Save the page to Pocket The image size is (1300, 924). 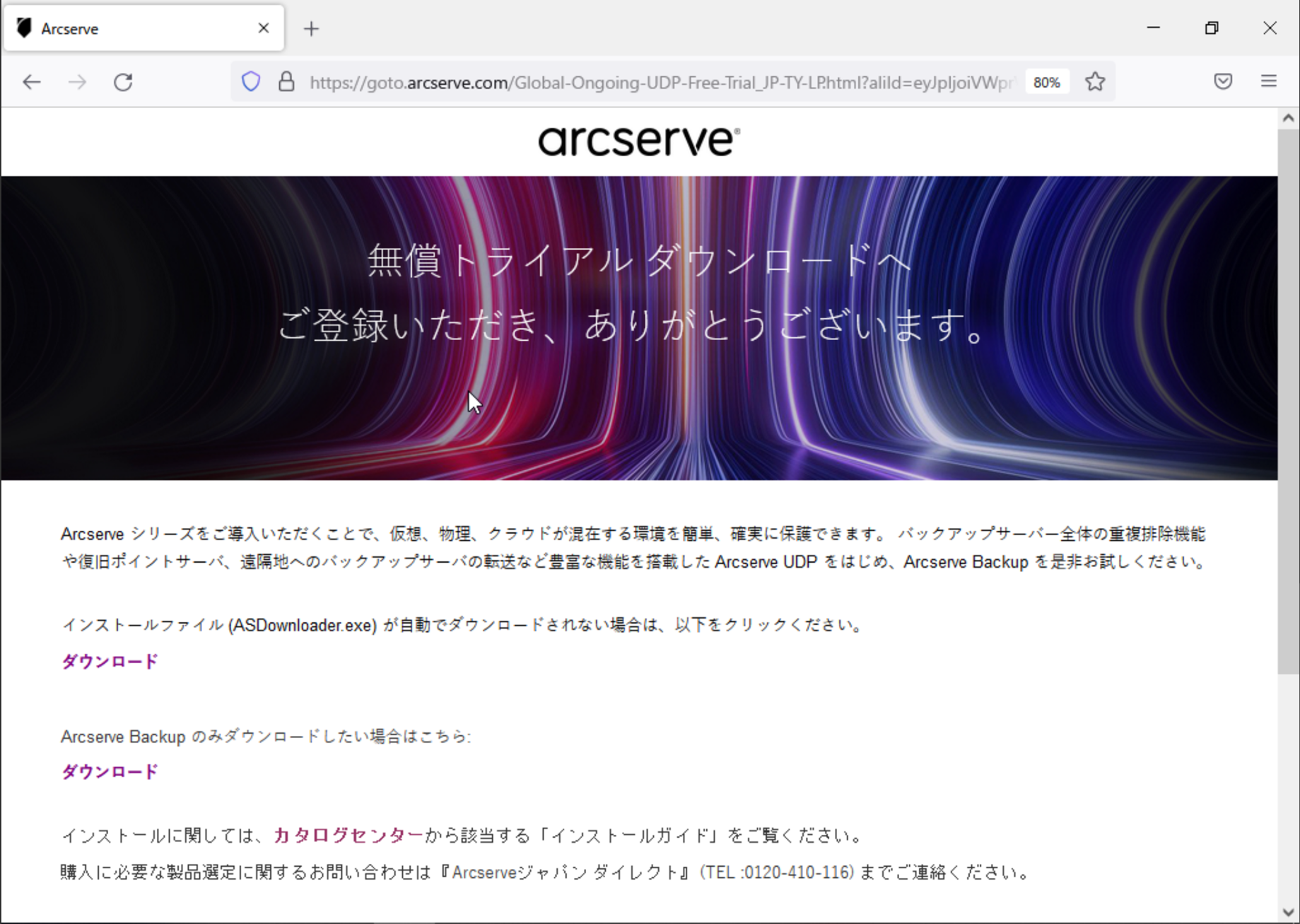pyautogui.click(x=1222, y=81)
